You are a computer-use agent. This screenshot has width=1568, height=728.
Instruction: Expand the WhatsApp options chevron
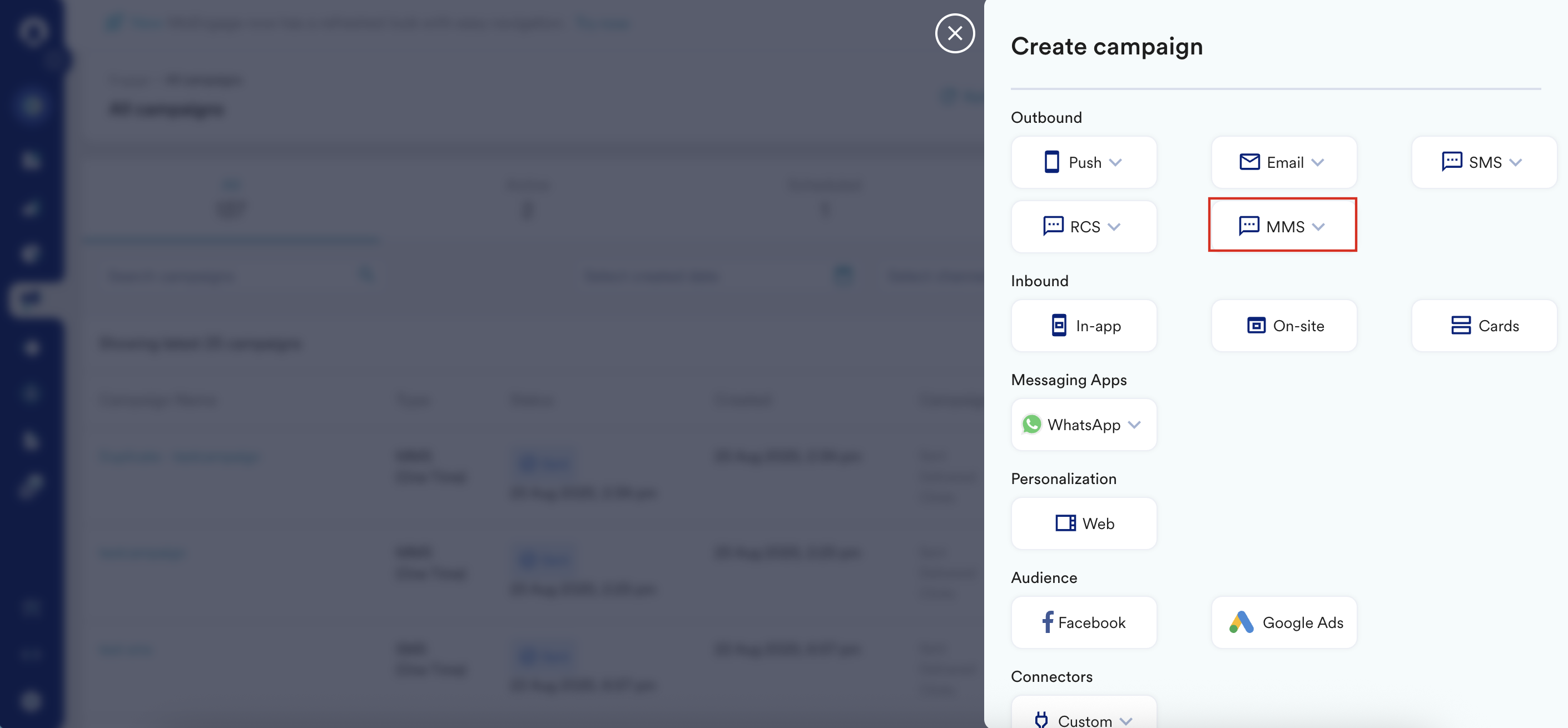1134,425
